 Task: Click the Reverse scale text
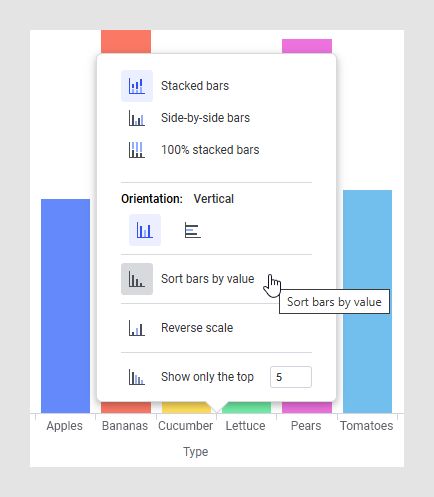click(x=197, y=328)
